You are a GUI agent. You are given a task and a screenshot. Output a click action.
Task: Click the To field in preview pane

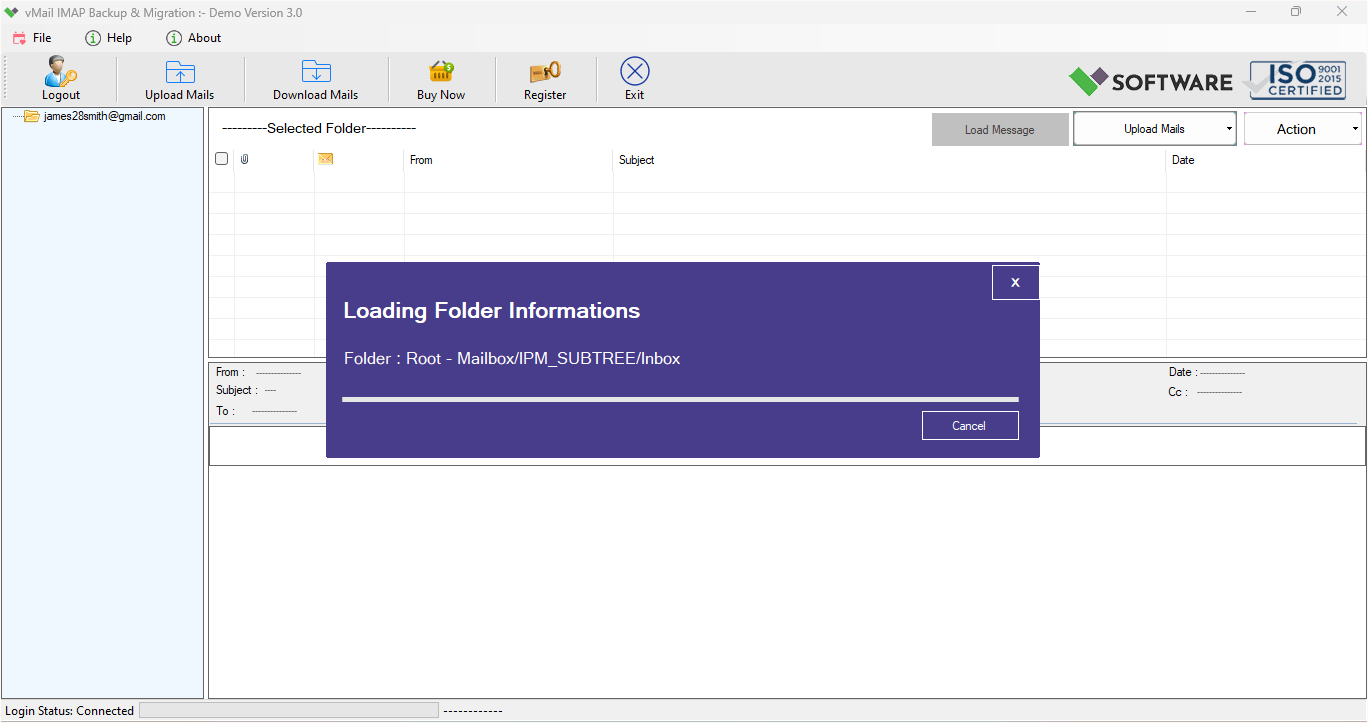point(256,411)
